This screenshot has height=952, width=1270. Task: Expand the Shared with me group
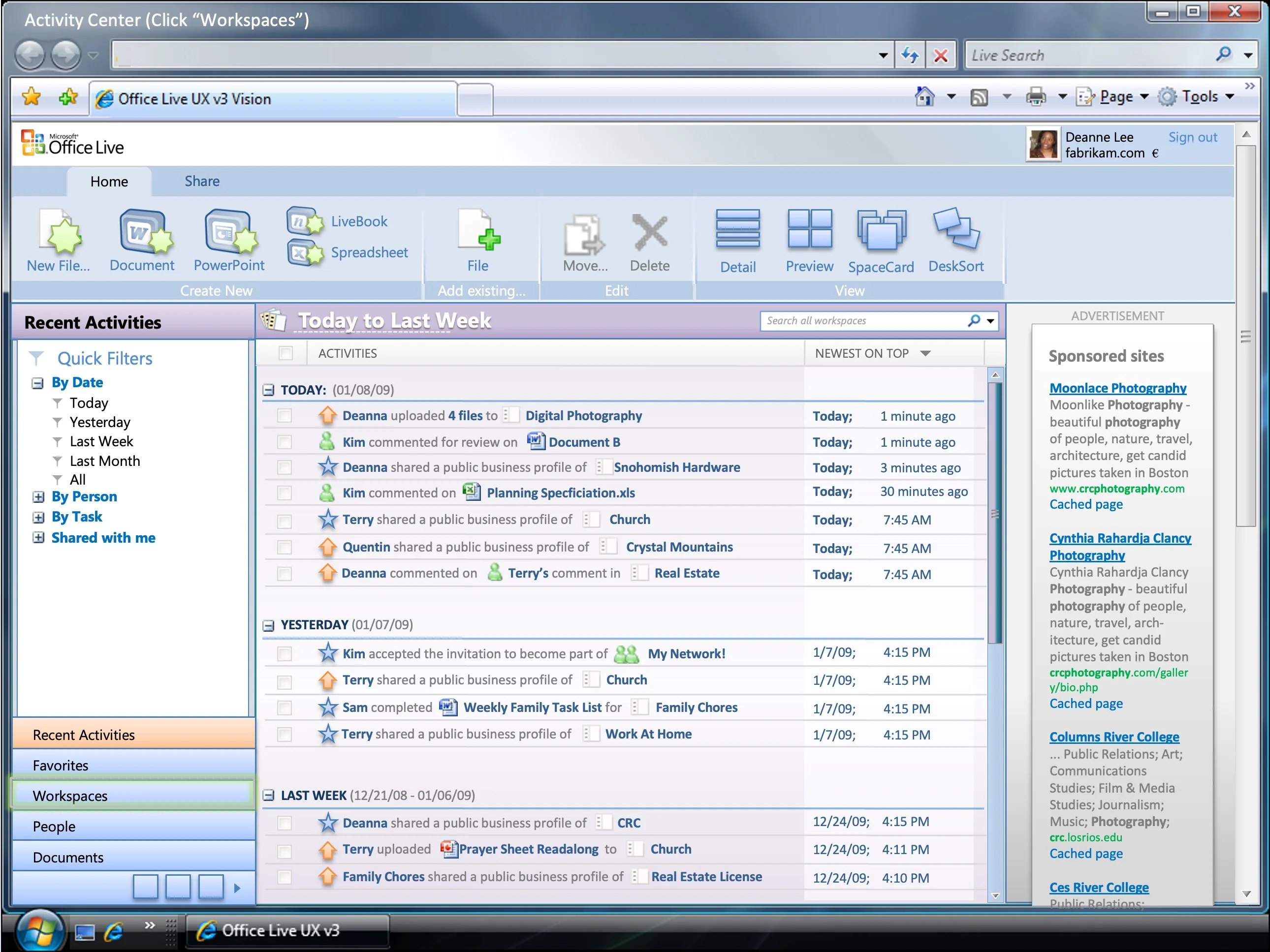point(38,538)
